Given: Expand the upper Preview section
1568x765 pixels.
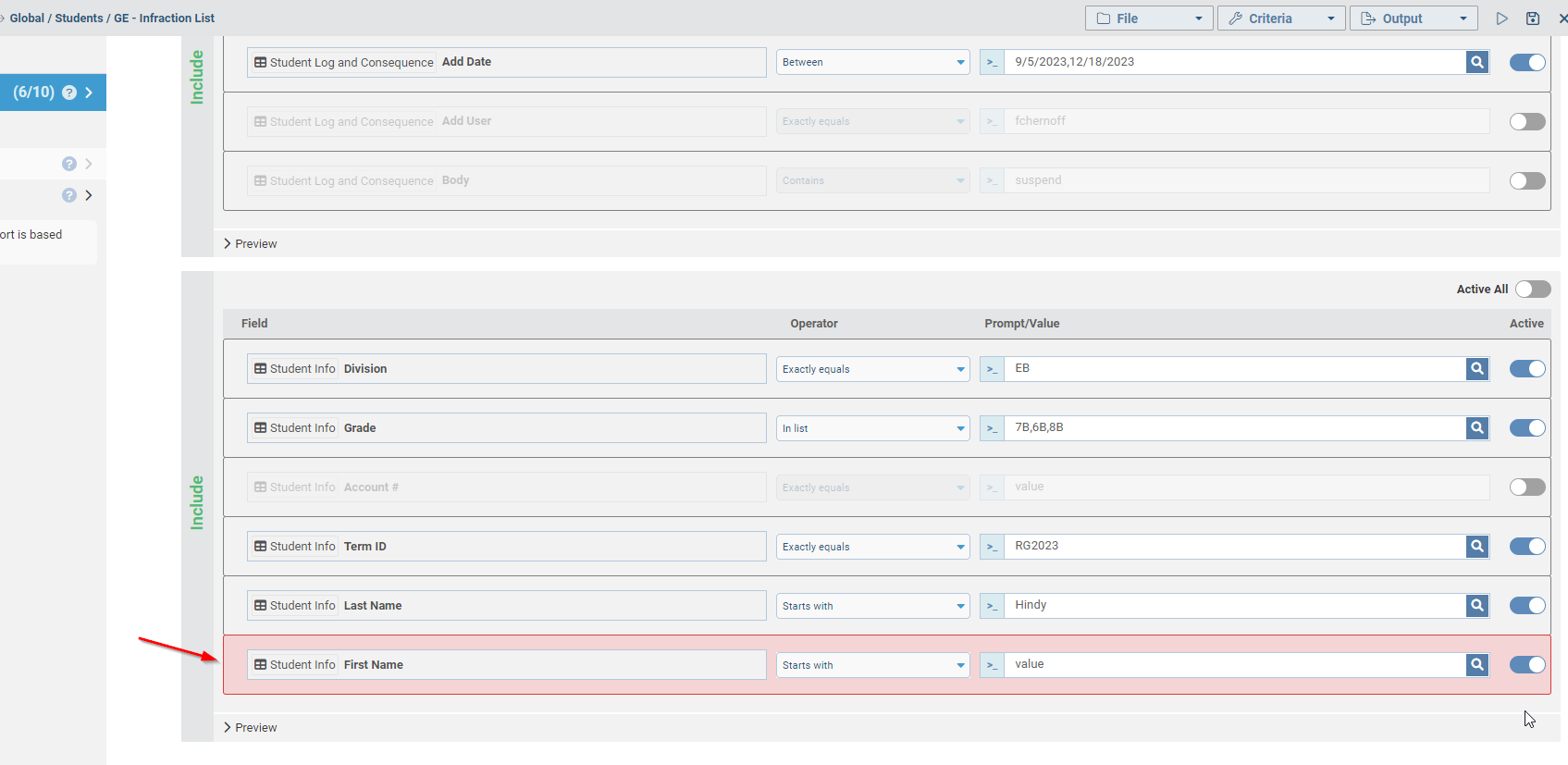Looking at the screenshot, I should (x=250, y=243).
